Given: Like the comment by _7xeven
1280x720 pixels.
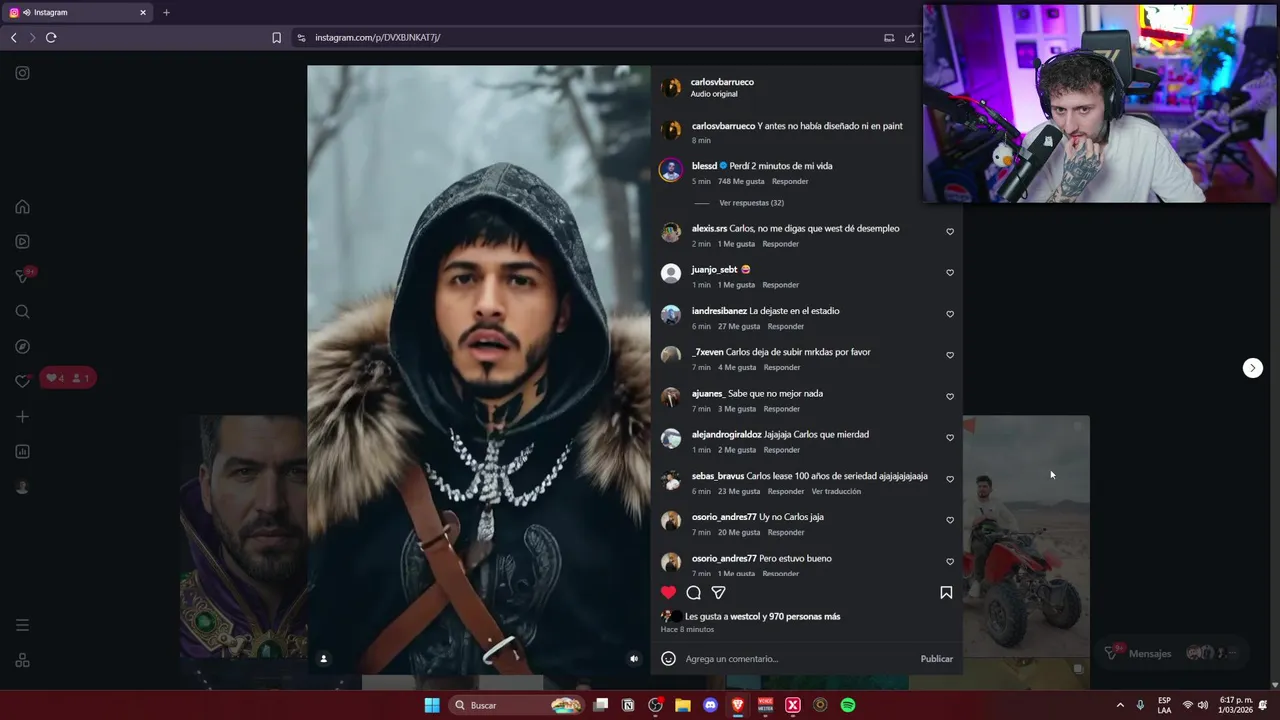Looking at the screenshot, I should (950, 355).
